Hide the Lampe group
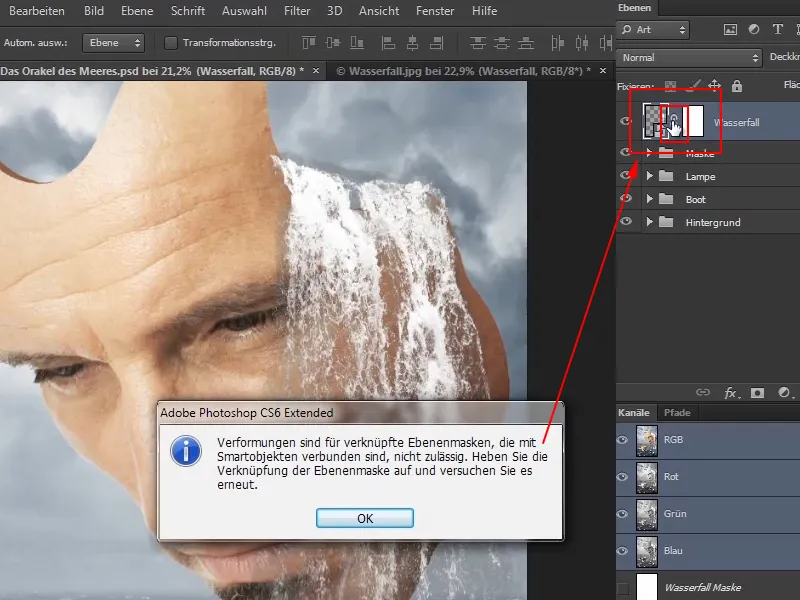This screenshot has height=600, width=800. click(x=626, y=176)
